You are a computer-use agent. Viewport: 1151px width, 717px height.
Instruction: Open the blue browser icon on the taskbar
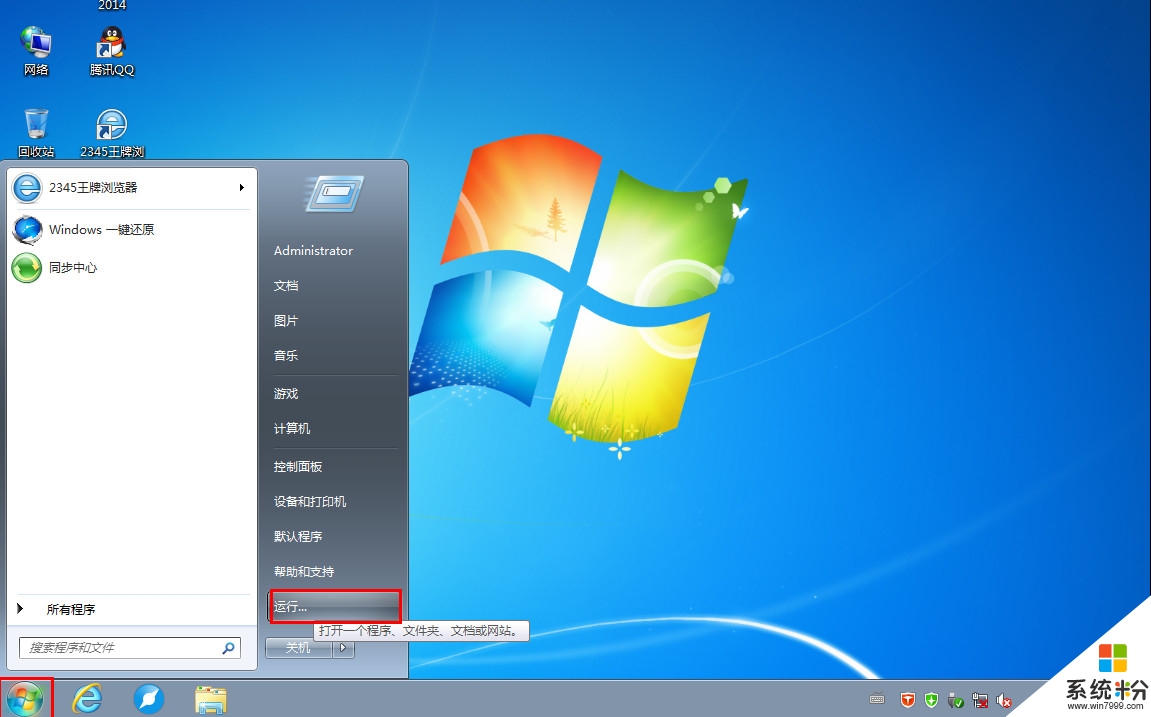(149, 699)
